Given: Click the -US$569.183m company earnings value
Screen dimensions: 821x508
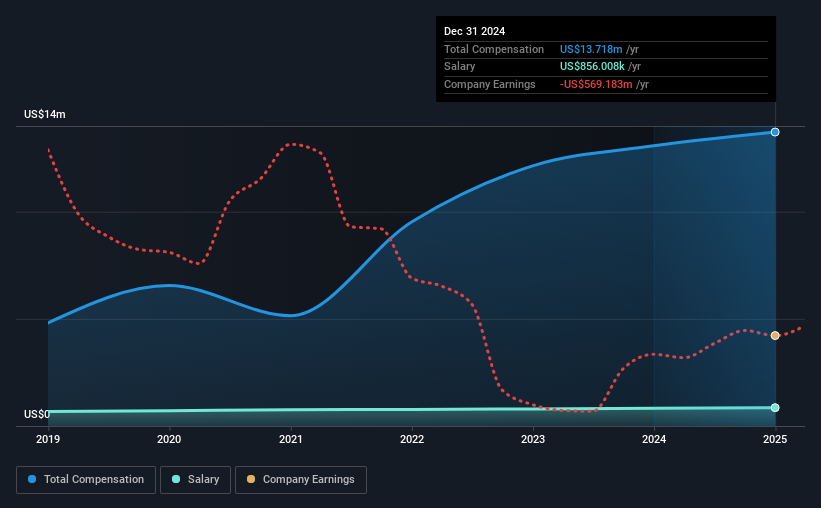Looking at the screenshot, I should [596, 84].
